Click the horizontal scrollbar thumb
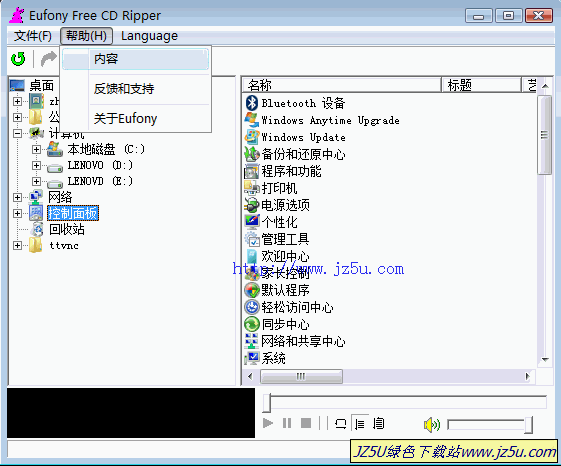Screen dimensions: 561x466 coord(301,376)
